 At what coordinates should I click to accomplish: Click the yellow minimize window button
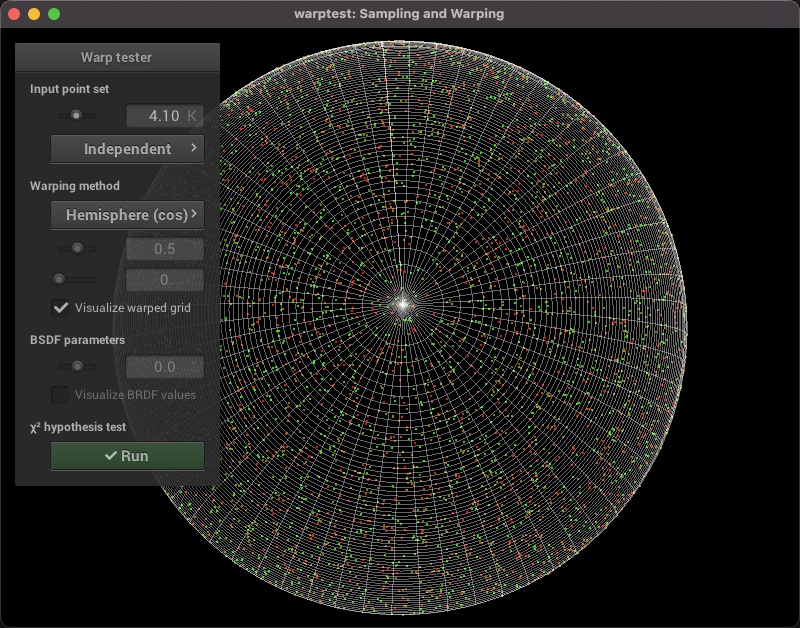click(x=34, y=14)
